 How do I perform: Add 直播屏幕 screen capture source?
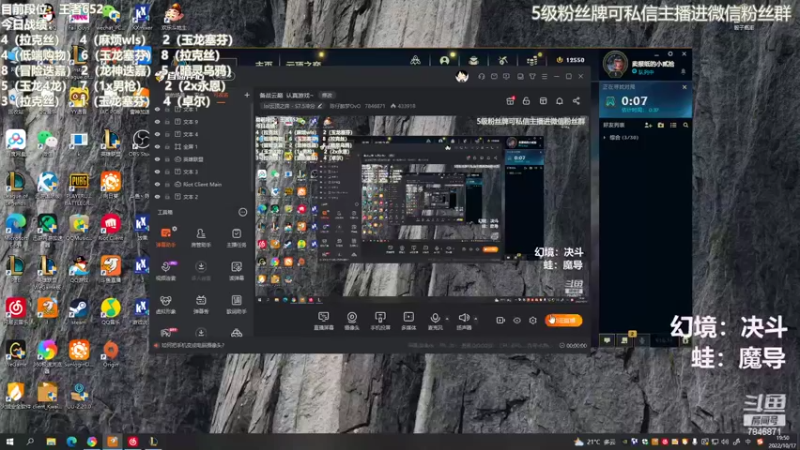point(323,321)
